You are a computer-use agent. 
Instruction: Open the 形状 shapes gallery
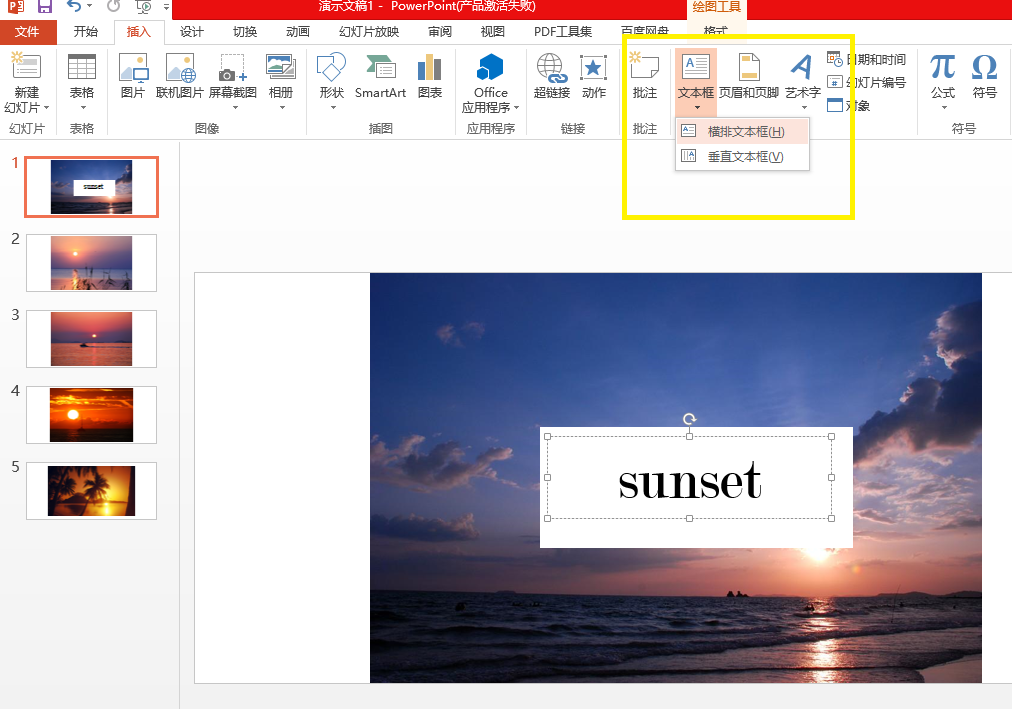[x=331, y=66]
